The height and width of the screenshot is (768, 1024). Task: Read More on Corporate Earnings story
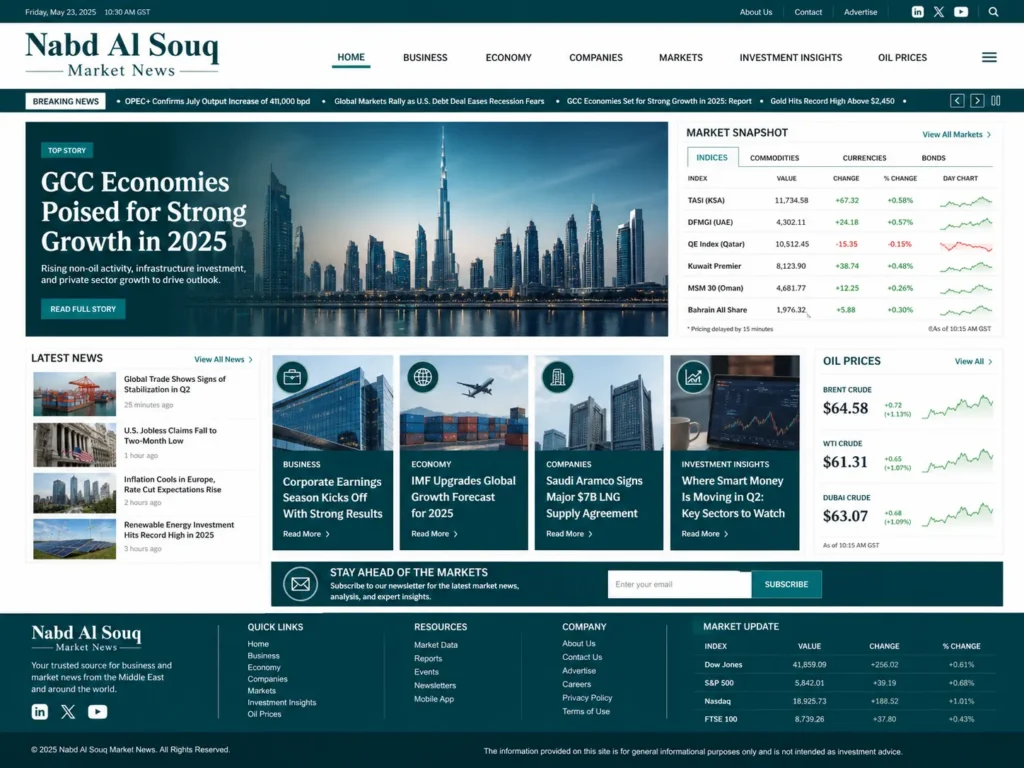coord(306,534)
